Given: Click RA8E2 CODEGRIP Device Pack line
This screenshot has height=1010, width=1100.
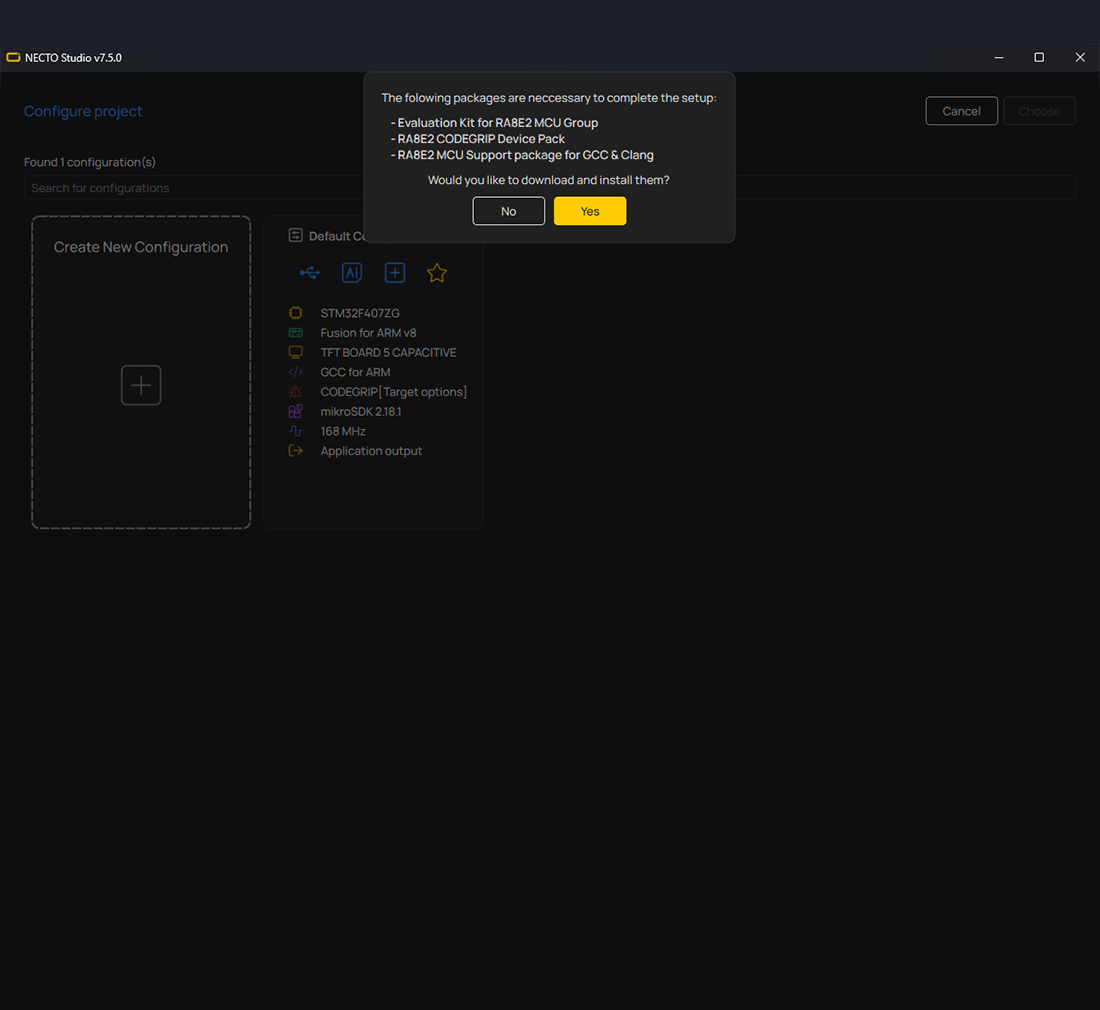Looking at the screenshot, I should [x=478, y=139].
